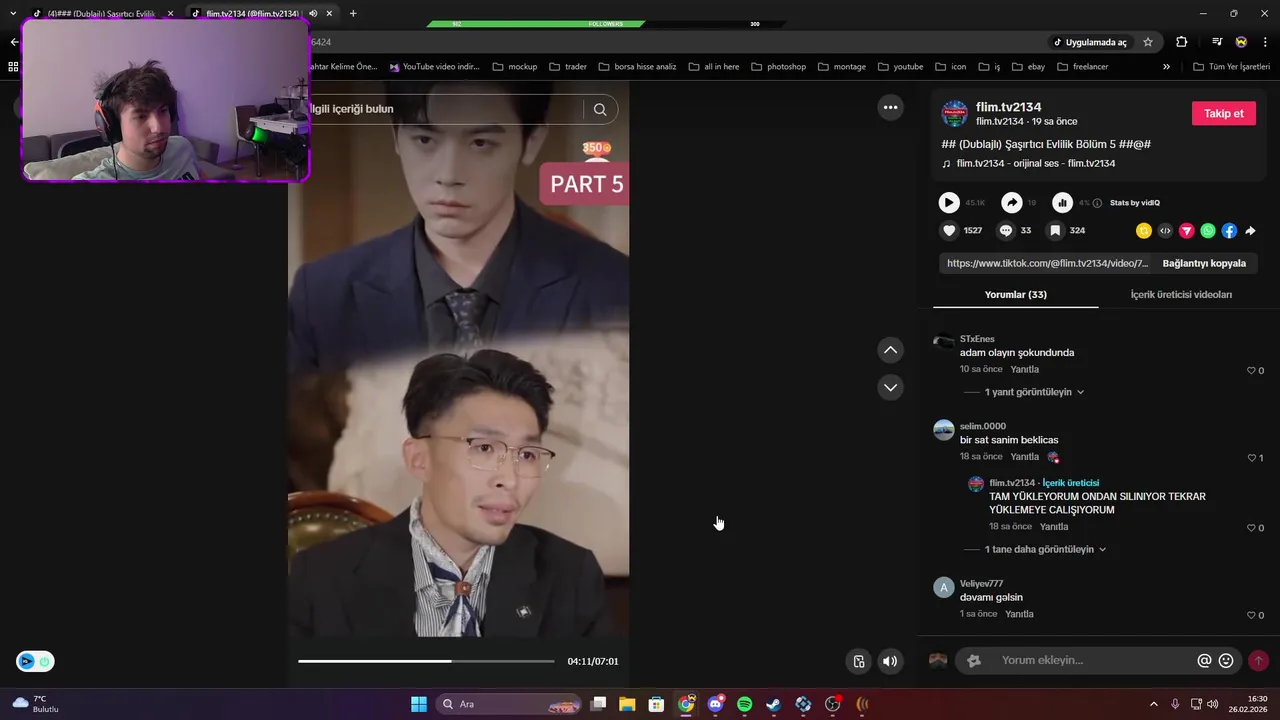Send to friends with red paper-plane icon
1280x720 pixels.
pos(1187,231)
